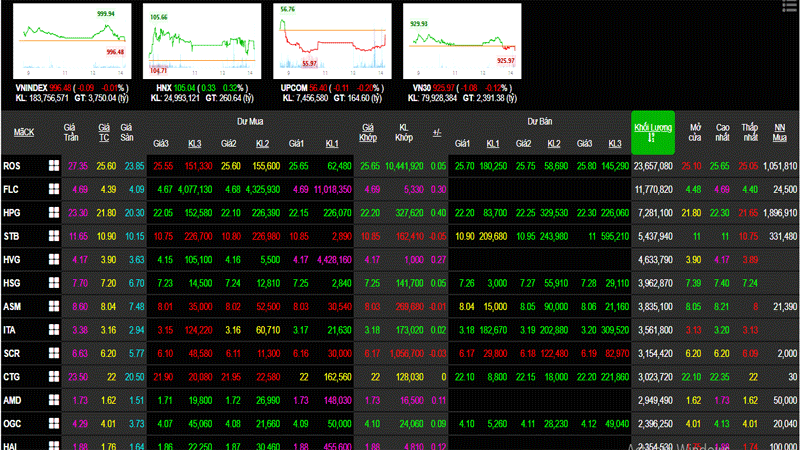
Task: Click the Dư Bán KL2 column header
Action: tap(554, 144)
